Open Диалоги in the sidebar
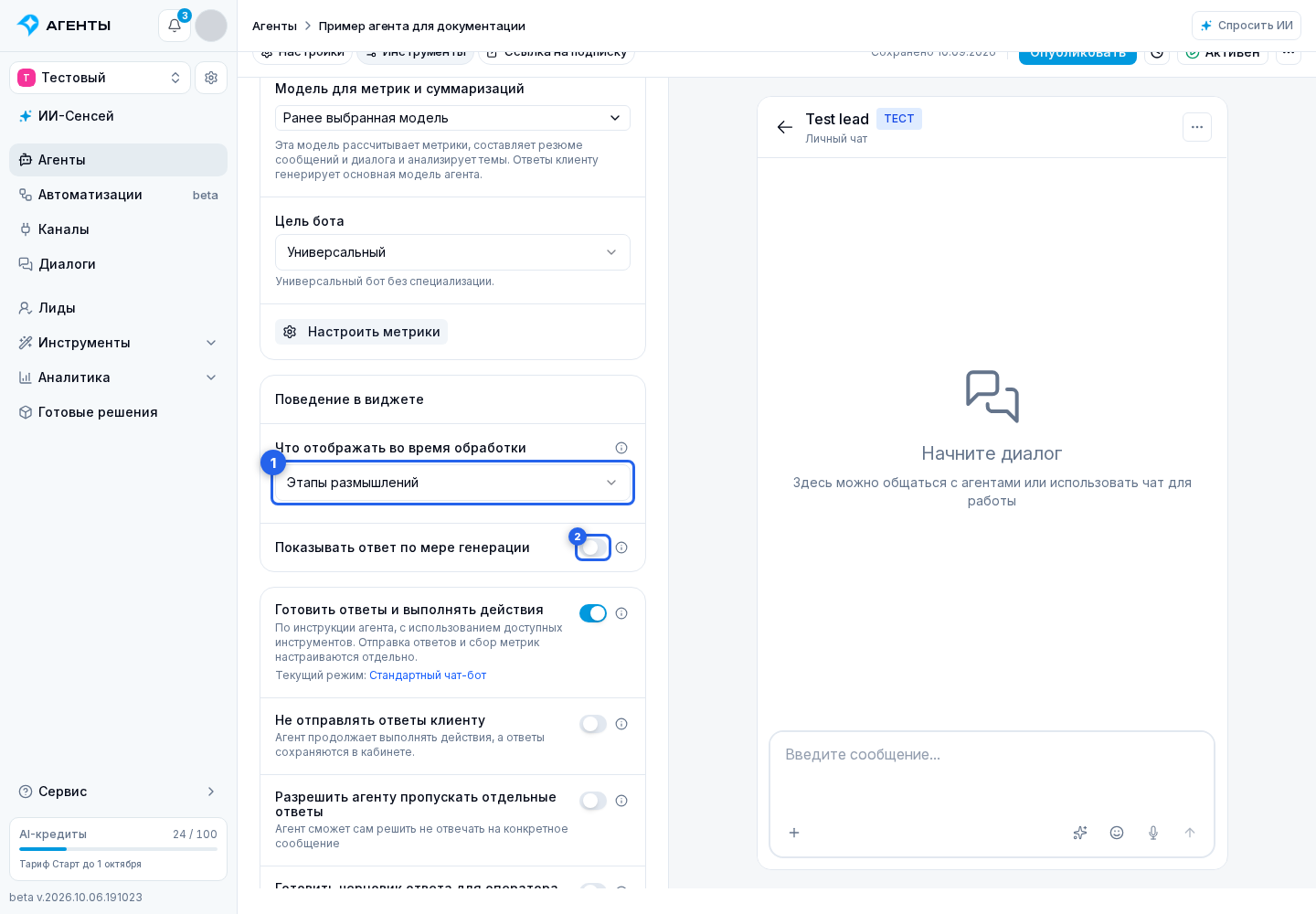Screen dimensions: 1316x914 coord(118,264)
